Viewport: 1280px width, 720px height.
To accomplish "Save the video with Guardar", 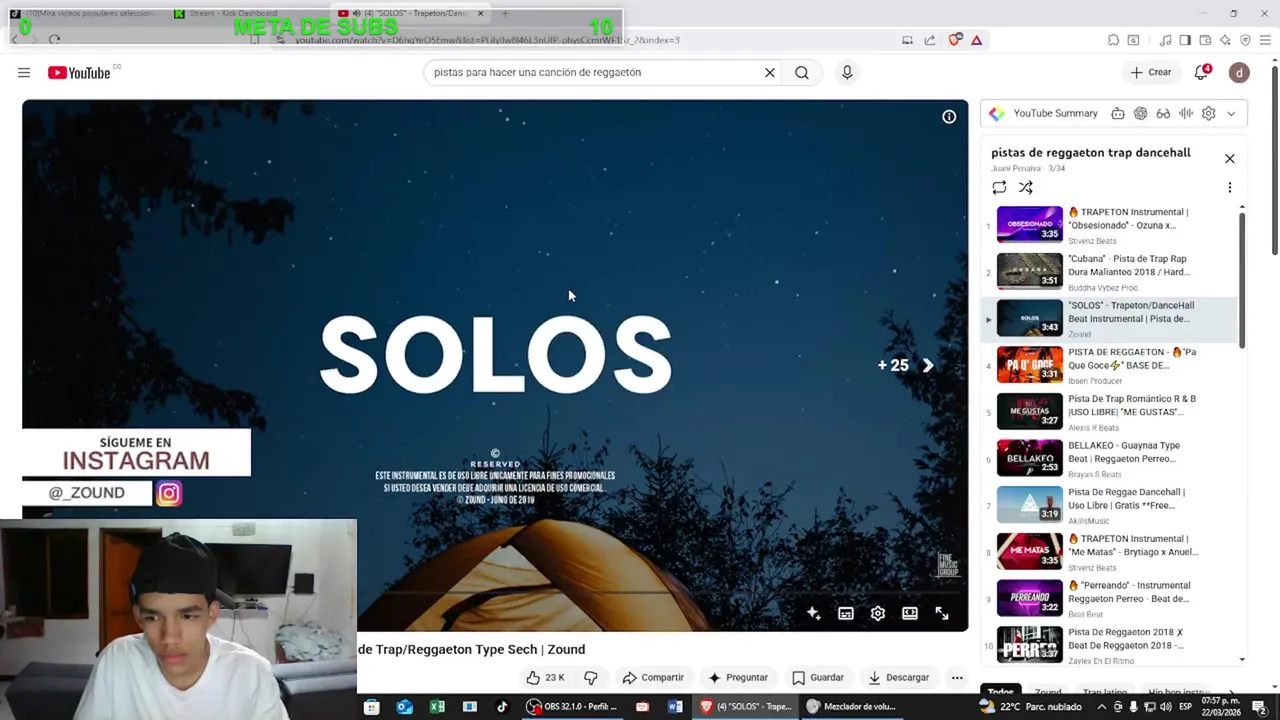I will (819, 677).
